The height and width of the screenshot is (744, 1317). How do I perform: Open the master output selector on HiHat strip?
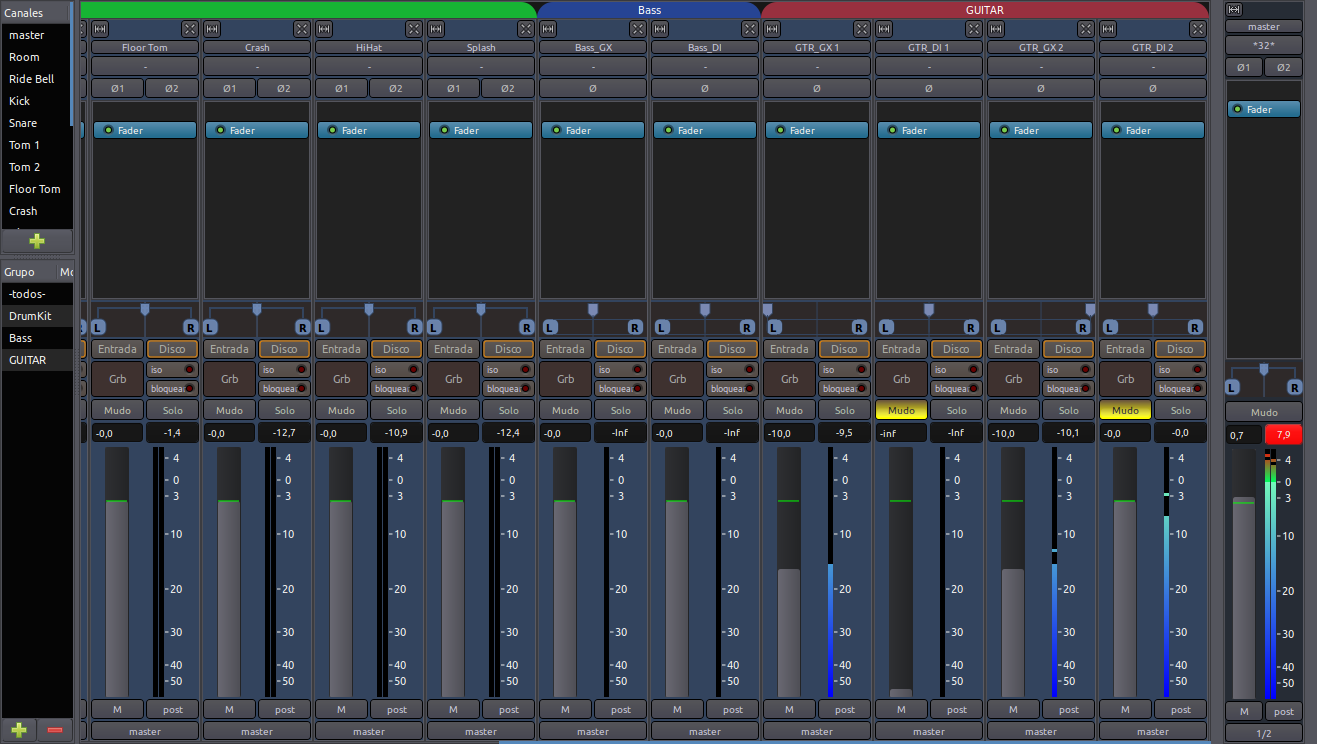click(369, 731)
